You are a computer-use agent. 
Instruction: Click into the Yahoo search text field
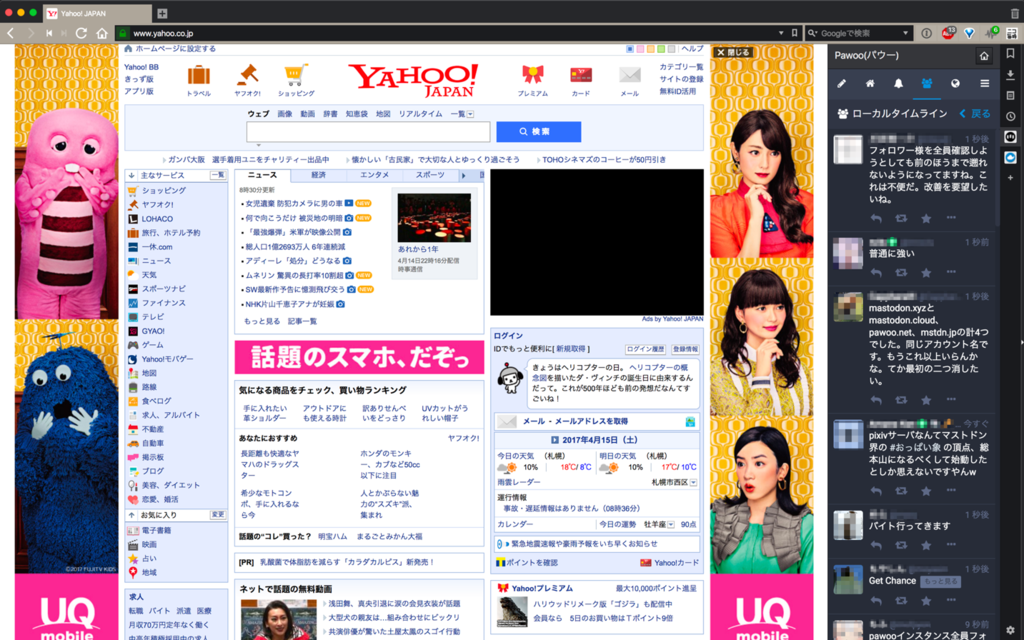click(368, 132)
